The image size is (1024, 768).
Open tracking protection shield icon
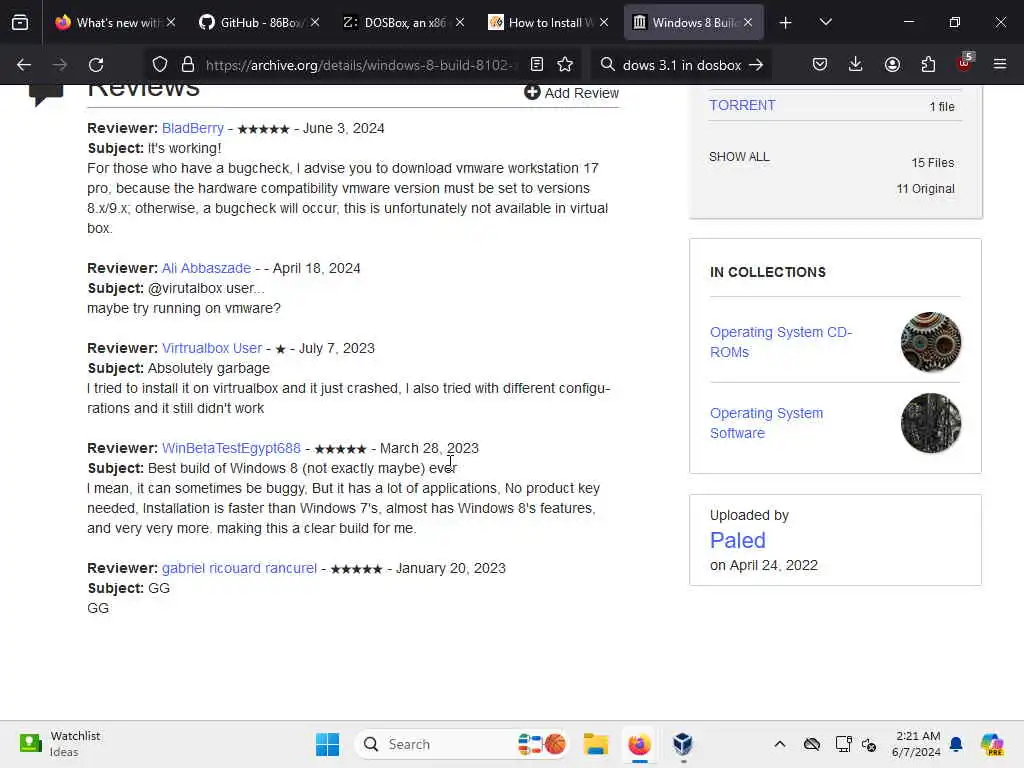(x=159, y=64)
